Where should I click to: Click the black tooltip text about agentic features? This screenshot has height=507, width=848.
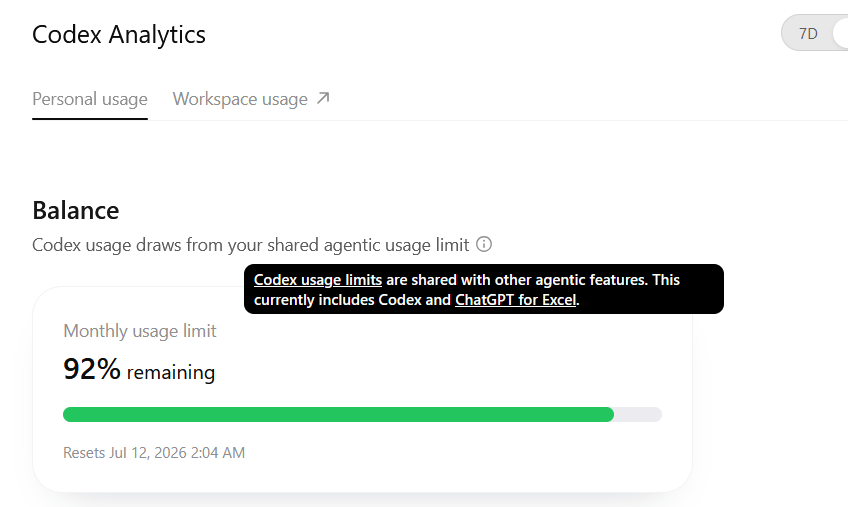[484, 289]
